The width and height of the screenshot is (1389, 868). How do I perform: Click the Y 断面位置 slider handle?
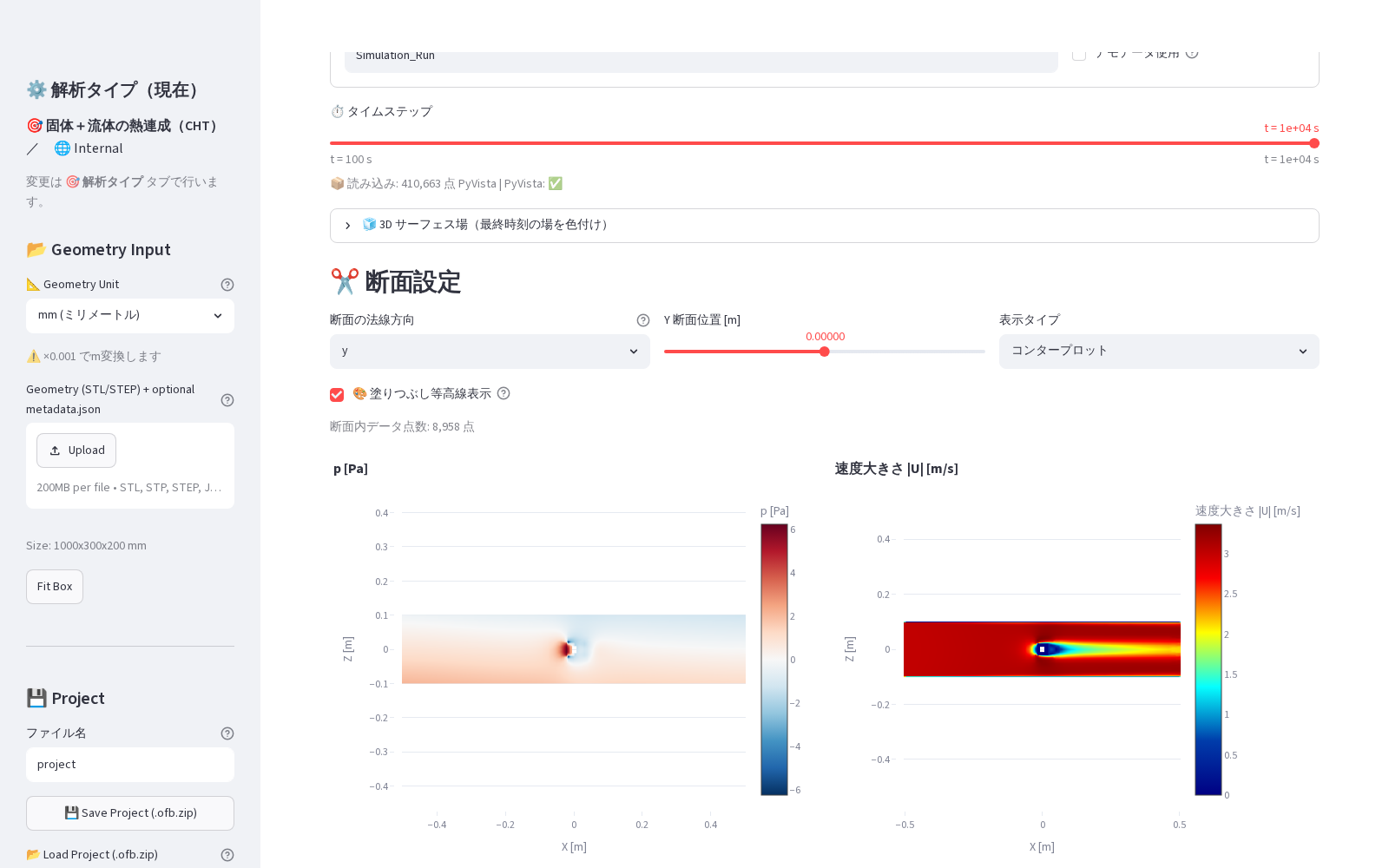pyautogui.click(x=825, y=352)
